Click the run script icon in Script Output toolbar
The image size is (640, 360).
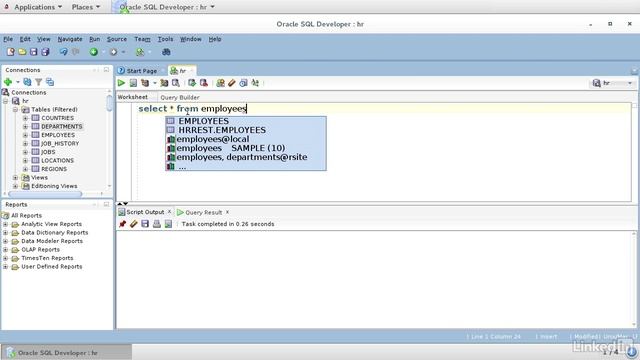coord(168,224)
